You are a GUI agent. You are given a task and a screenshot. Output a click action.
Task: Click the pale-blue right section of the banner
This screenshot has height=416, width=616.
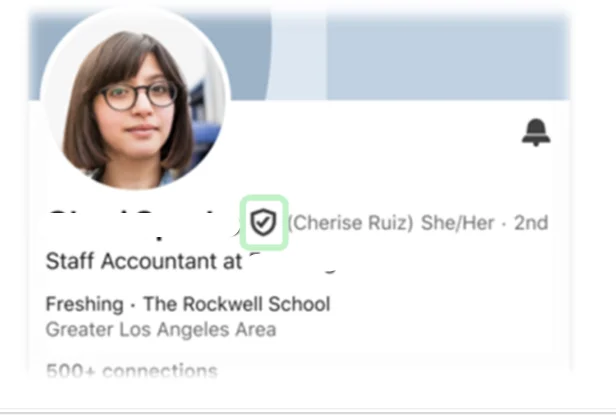tap(448, 57)
